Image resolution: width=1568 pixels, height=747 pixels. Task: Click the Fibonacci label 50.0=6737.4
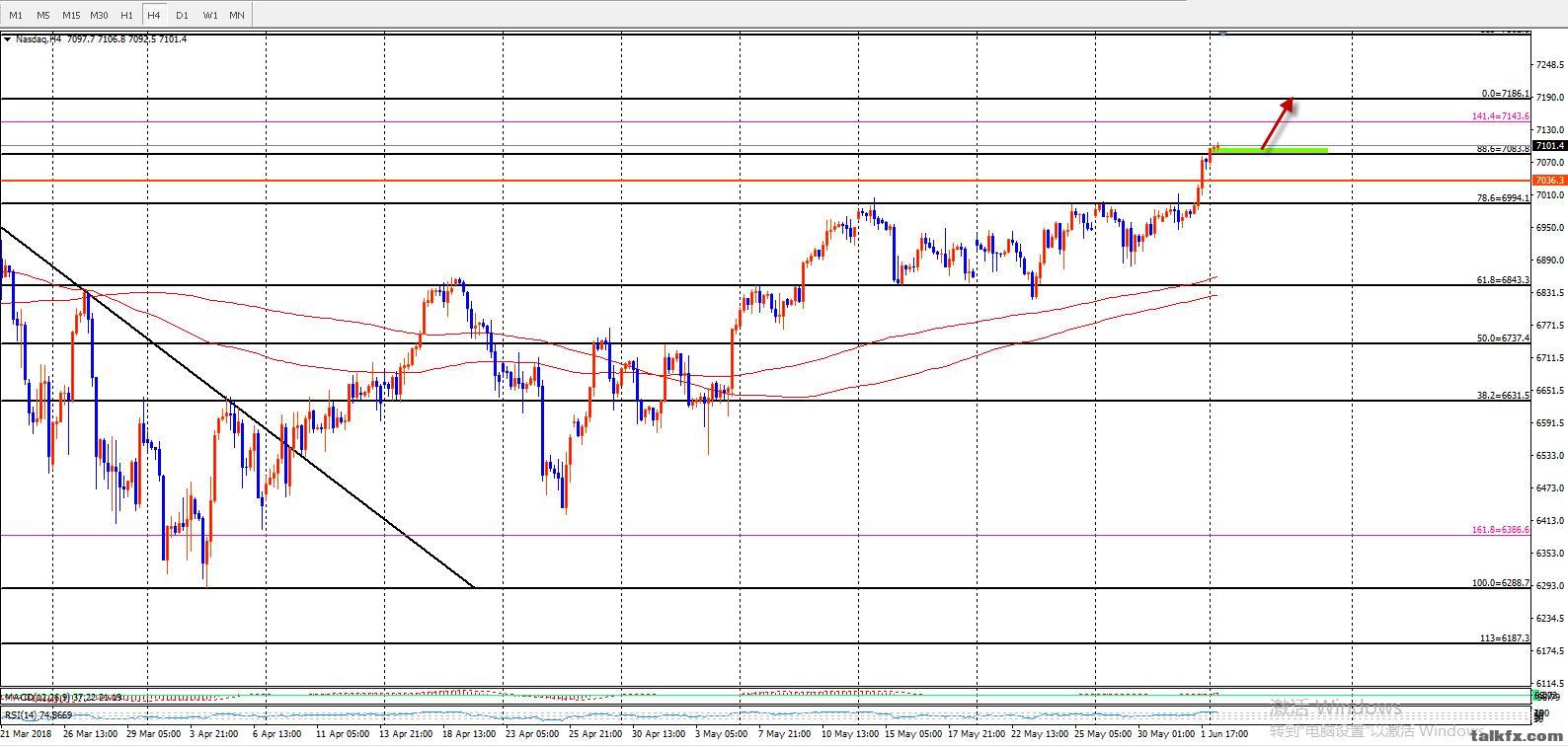point(1503,338)
